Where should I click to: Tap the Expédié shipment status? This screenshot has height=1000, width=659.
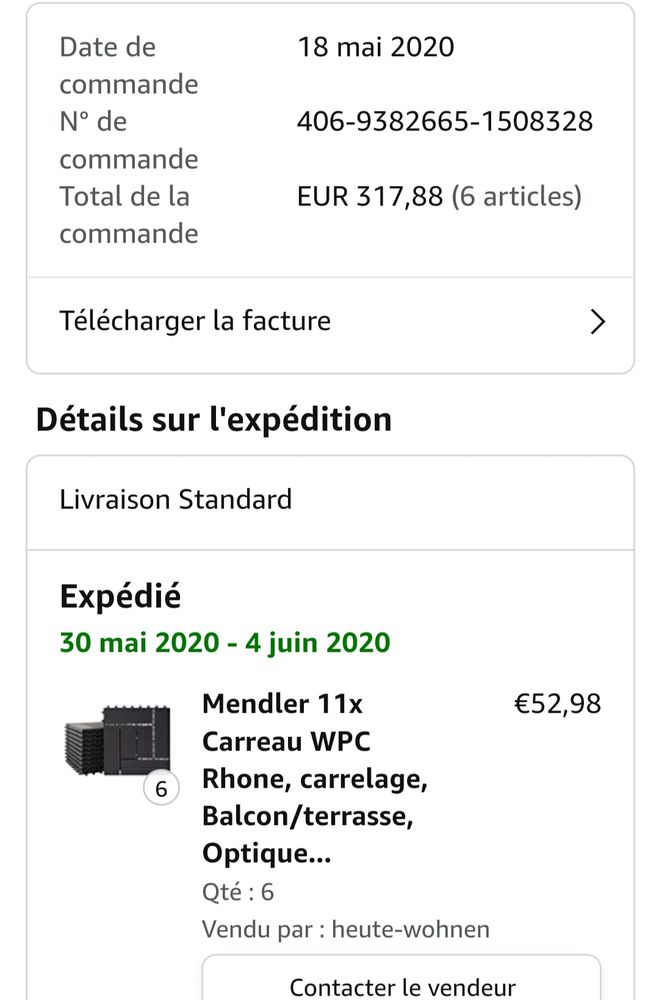point(120,597)
